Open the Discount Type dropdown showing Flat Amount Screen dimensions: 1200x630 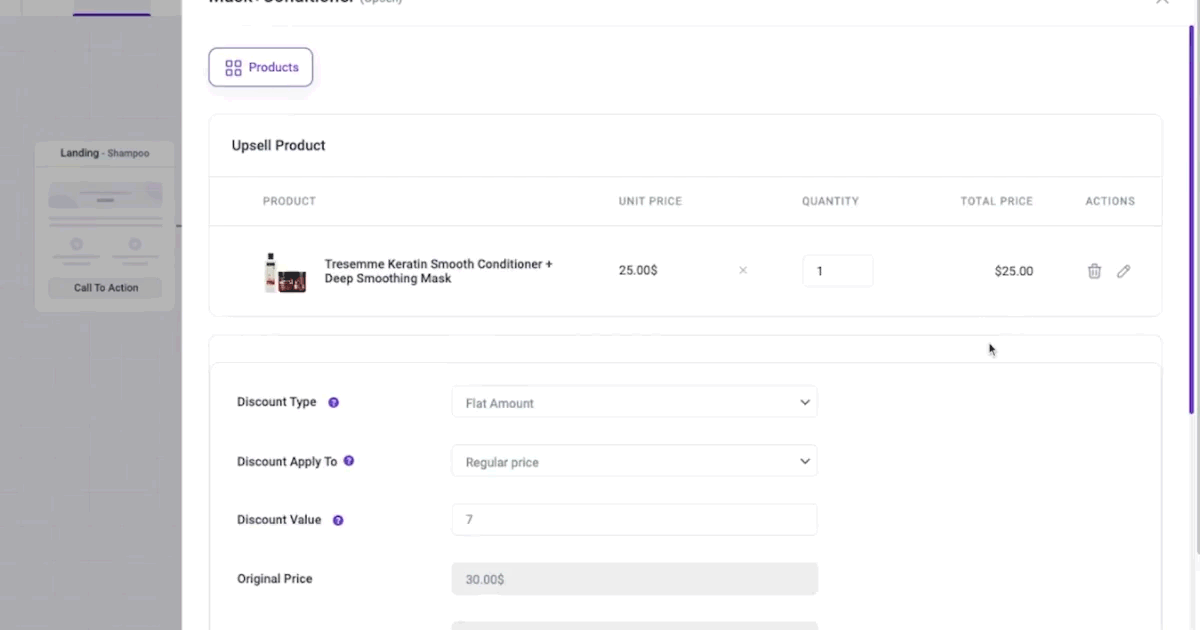(x=634, y=402)
